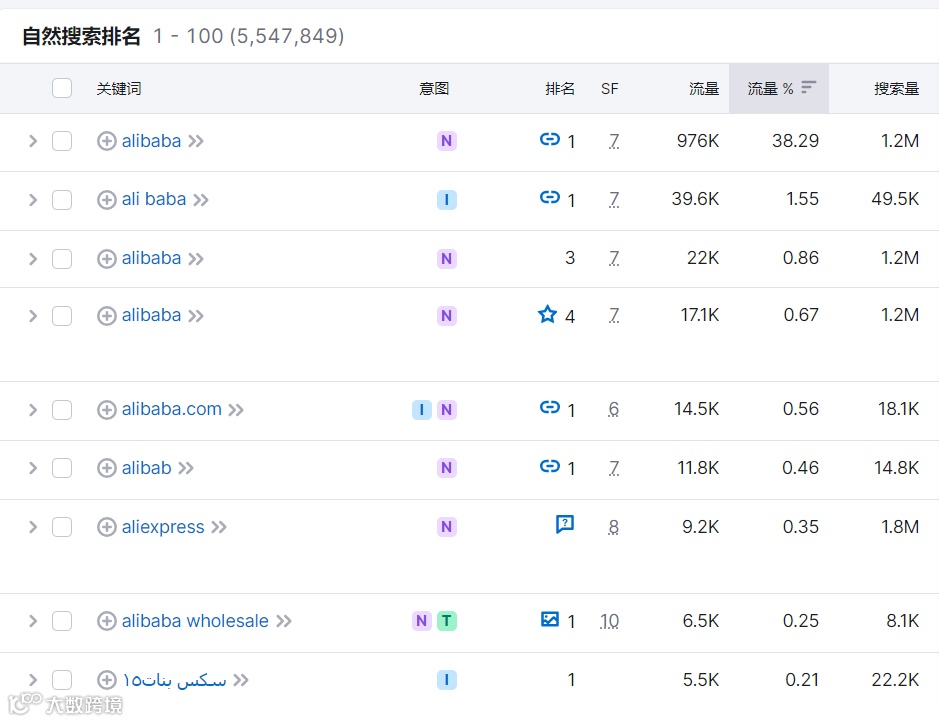This screenshot has height=722, width=939.
Task: Select checkbox for alibaba 22K traffic row
Action: (62, 259)
